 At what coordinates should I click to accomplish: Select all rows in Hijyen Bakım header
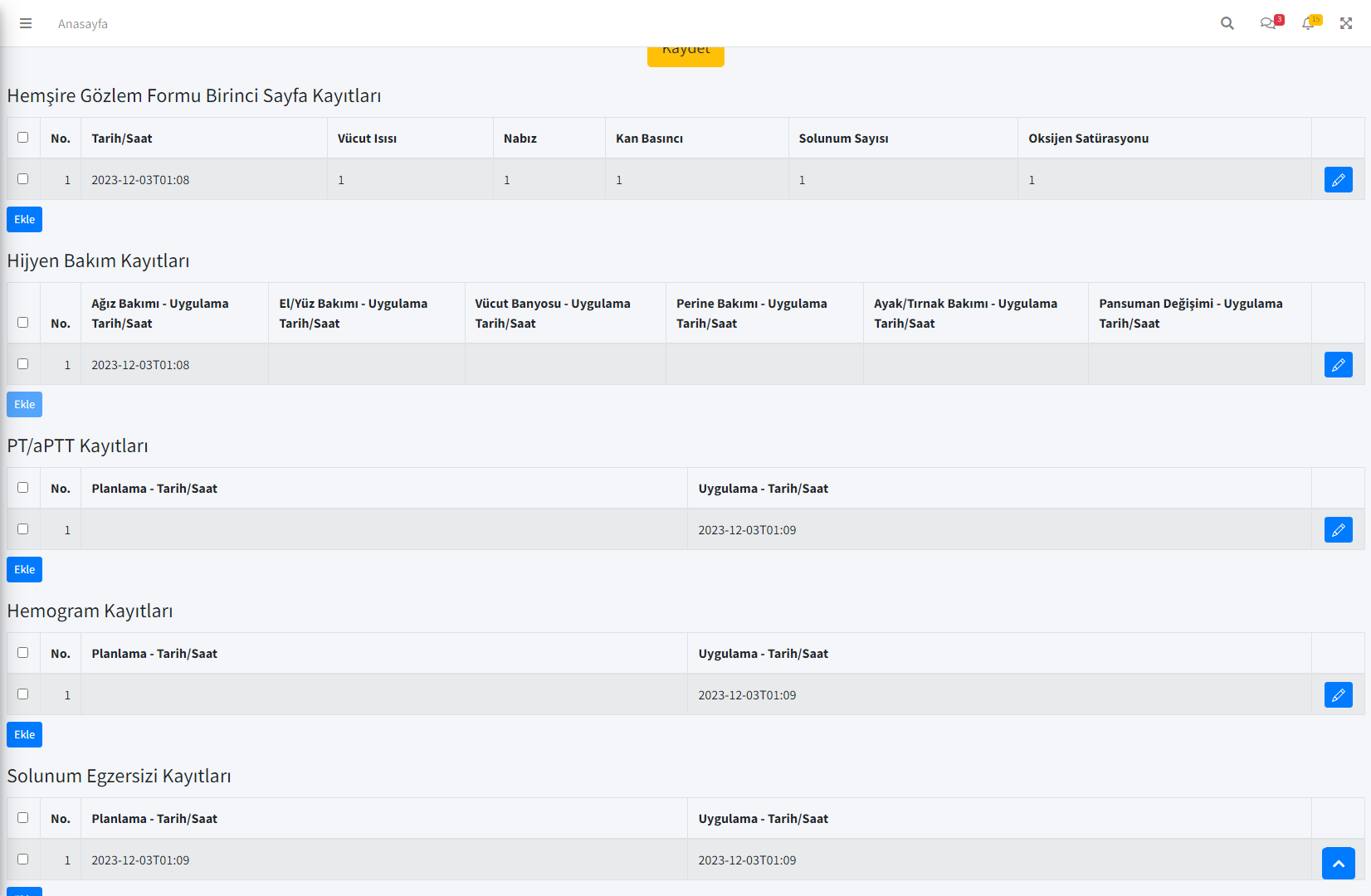click(23, 323)
